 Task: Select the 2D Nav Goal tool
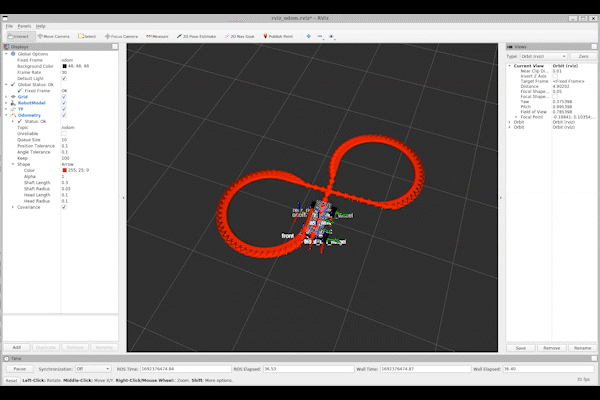pos(240,36)
